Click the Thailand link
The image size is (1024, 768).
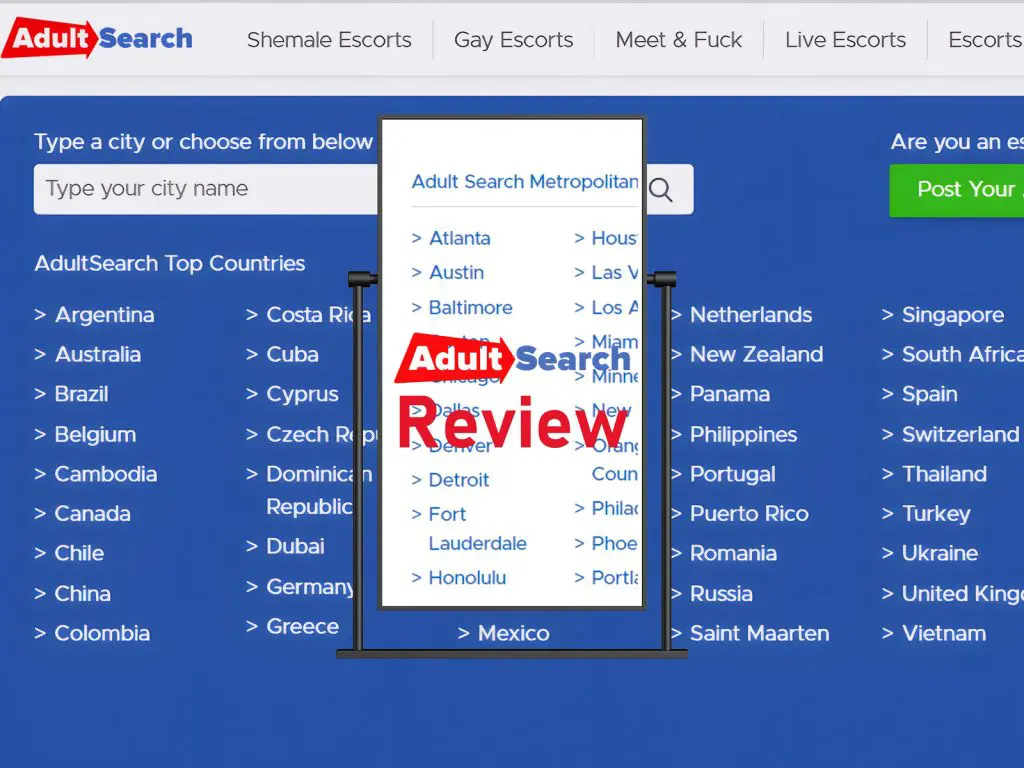coord(944,474)
